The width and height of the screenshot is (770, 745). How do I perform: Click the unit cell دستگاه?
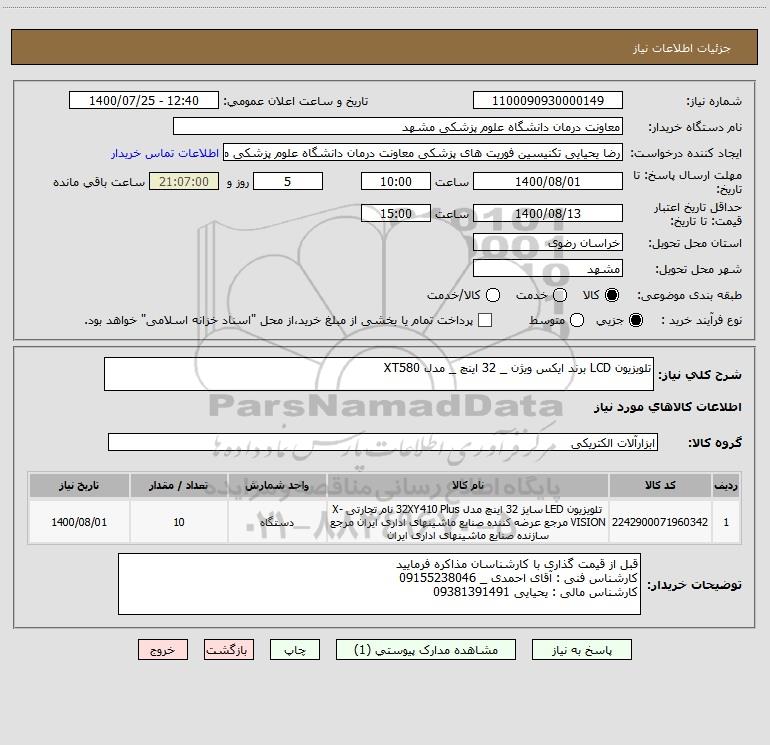pos(277,522)
